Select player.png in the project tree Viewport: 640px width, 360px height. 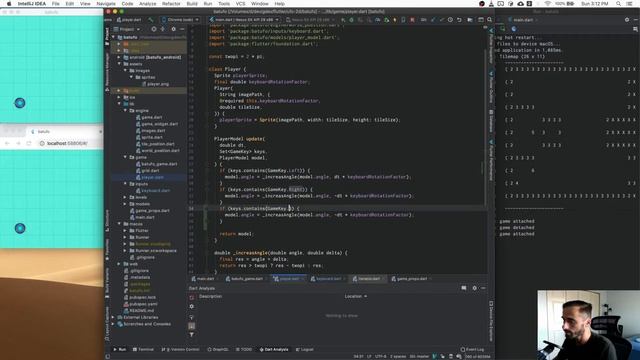[x=155, y=84]
